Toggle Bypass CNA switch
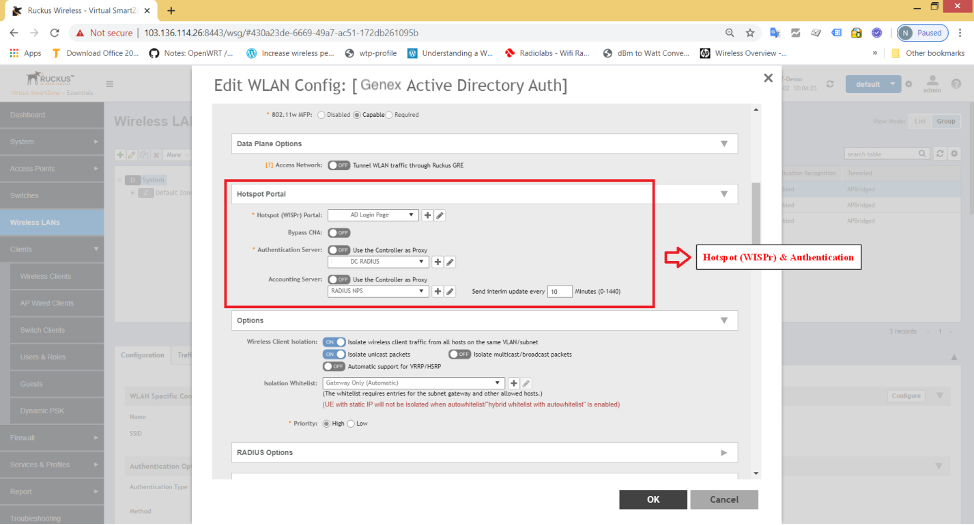The width and height of the screenshot is (974, 525). point(339,233)
